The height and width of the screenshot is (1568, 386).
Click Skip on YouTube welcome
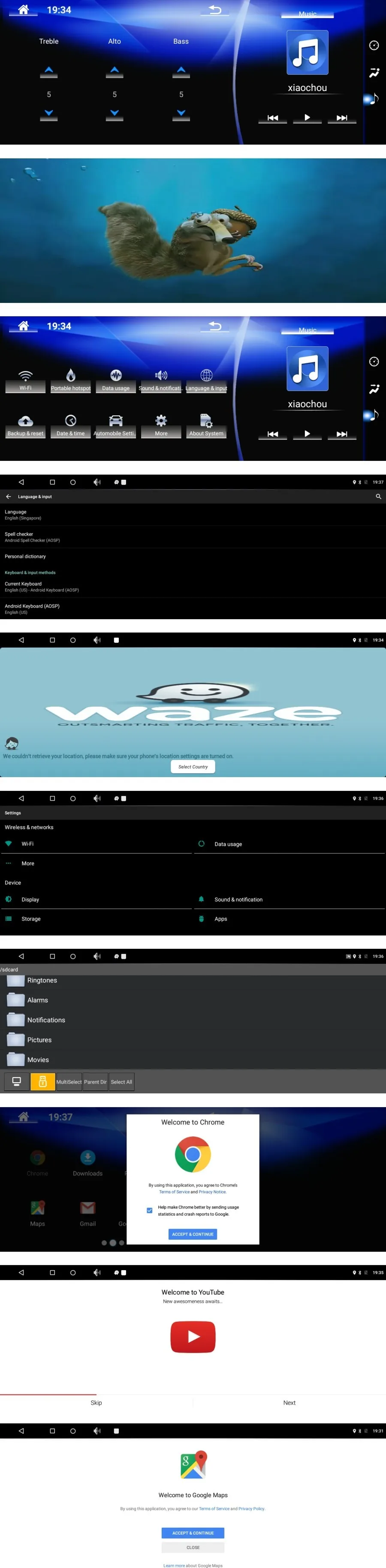[96, 1402]
